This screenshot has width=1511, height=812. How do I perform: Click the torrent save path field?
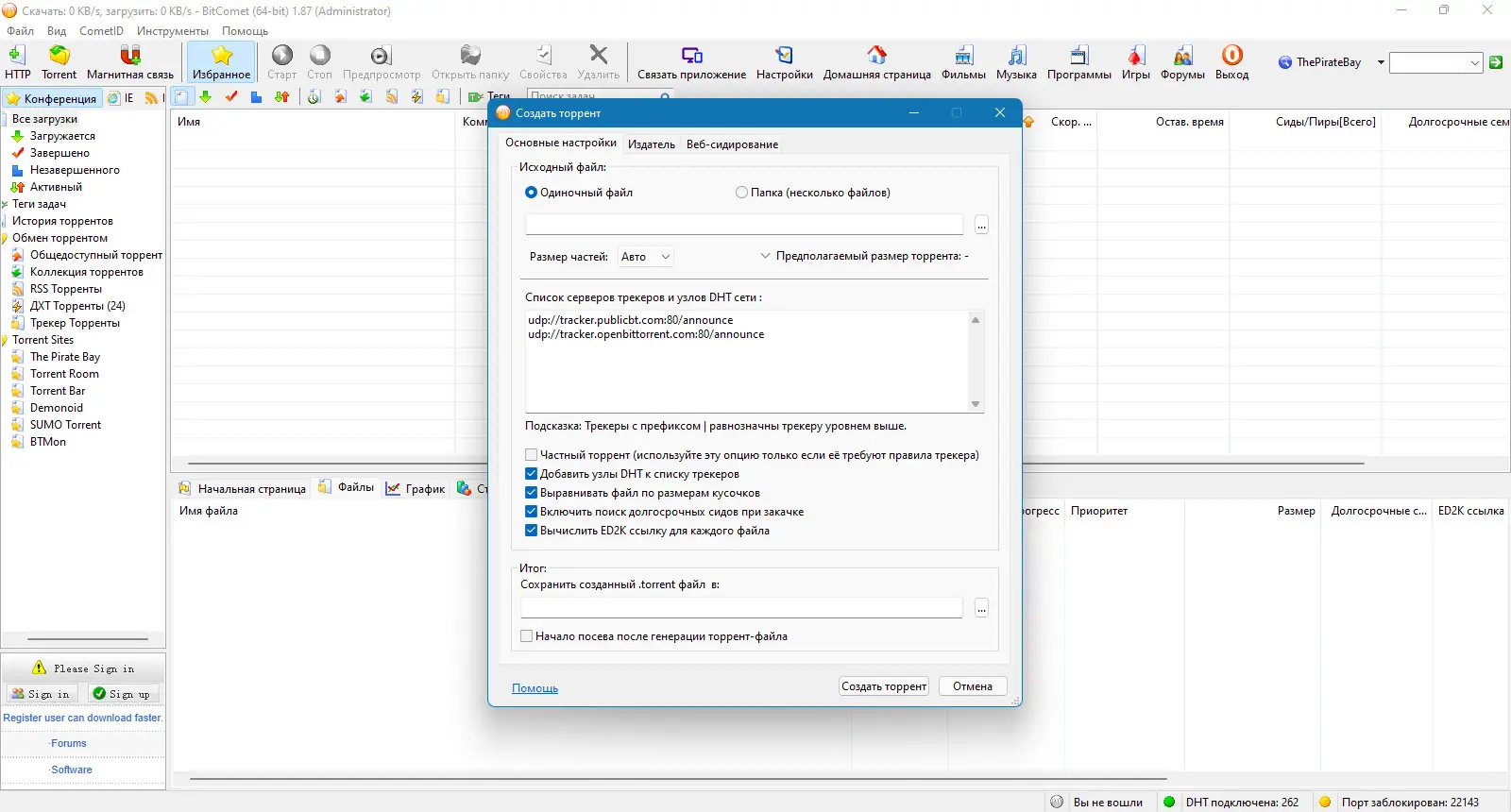[741, 608]
